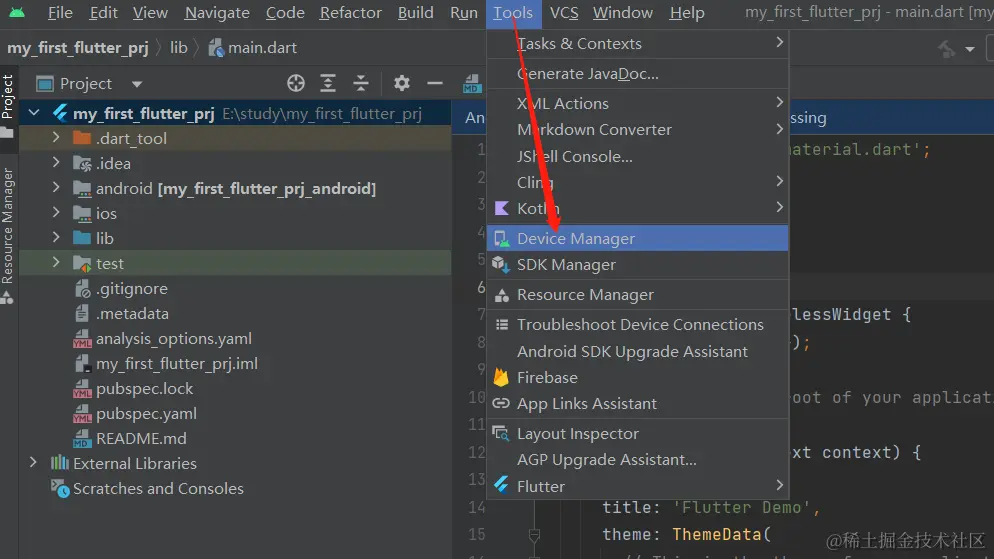Click the Resource Manager menu icon
Viewport: 994px width, 559px height.
501,295
